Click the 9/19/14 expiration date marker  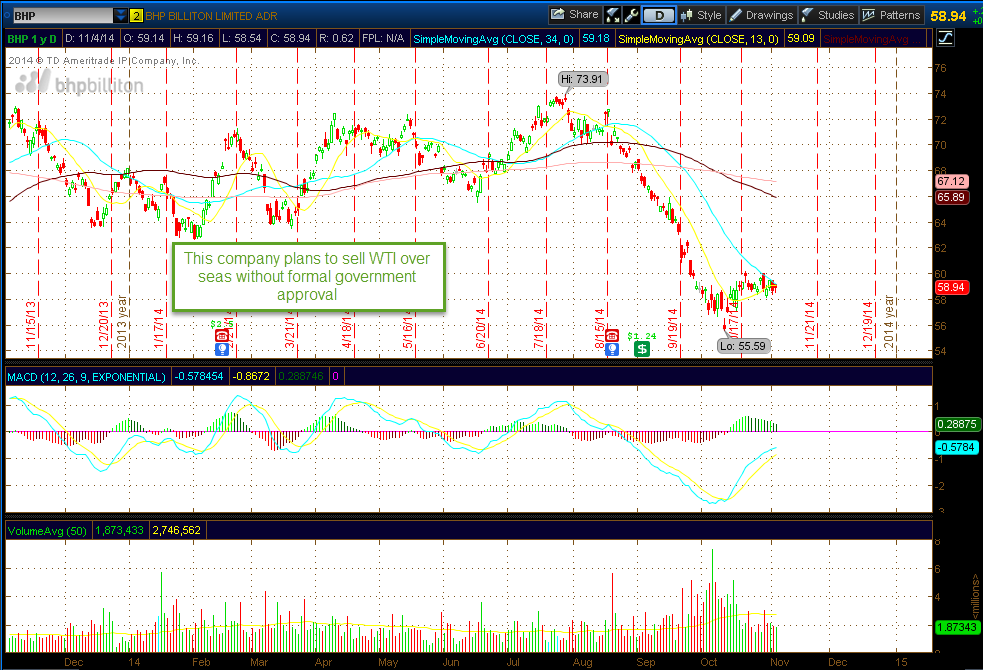pyautogui.click(x=673, y=328)
